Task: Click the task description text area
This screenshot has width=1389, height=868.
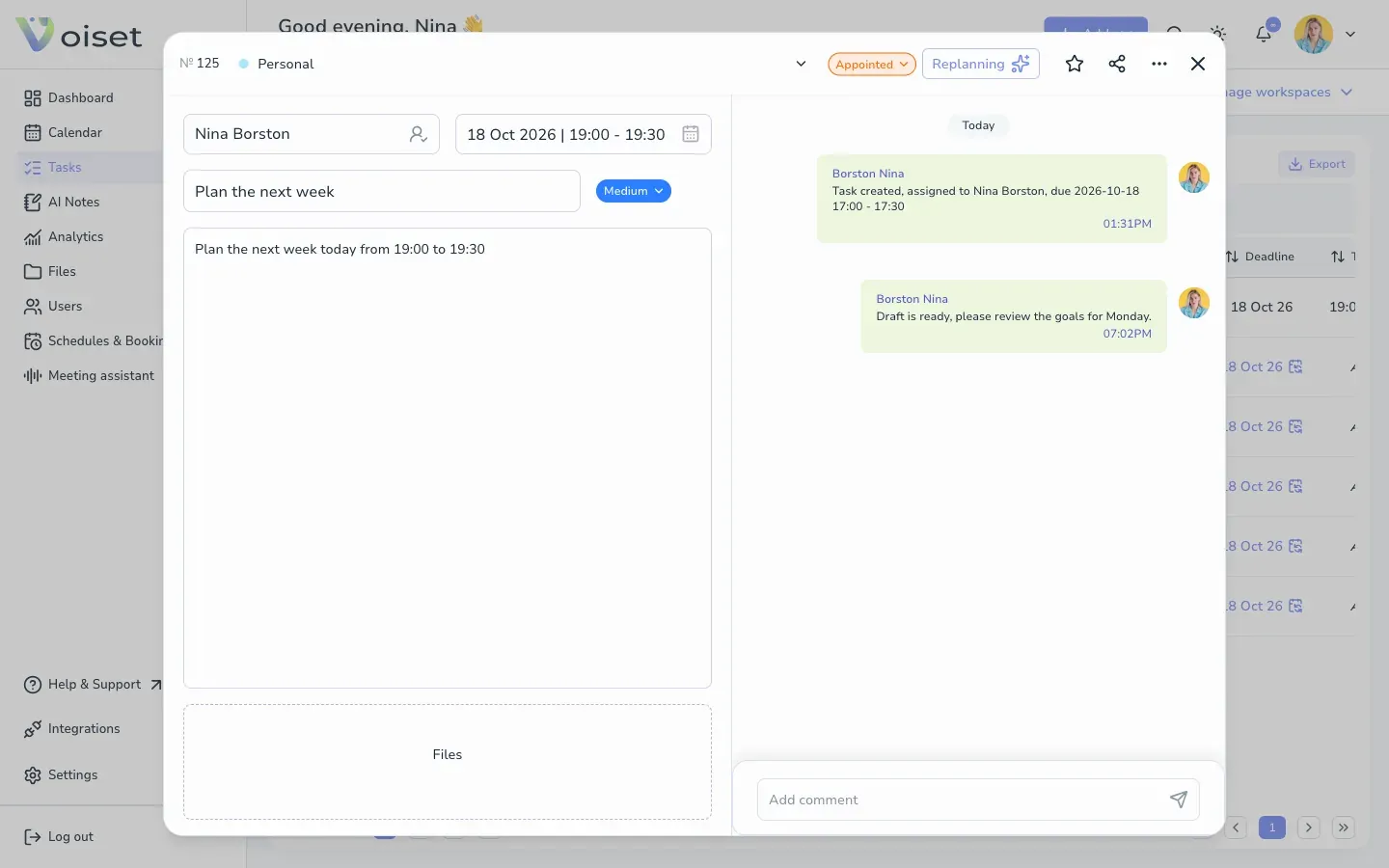Action: click(x=448, y=458)
